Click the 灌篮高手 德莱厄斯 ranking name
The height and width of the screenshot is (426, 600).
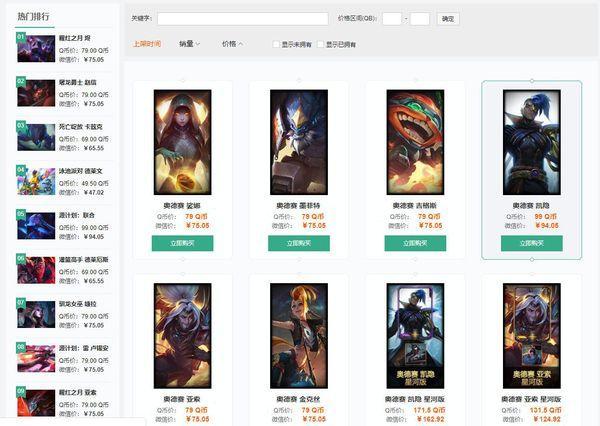83,260
